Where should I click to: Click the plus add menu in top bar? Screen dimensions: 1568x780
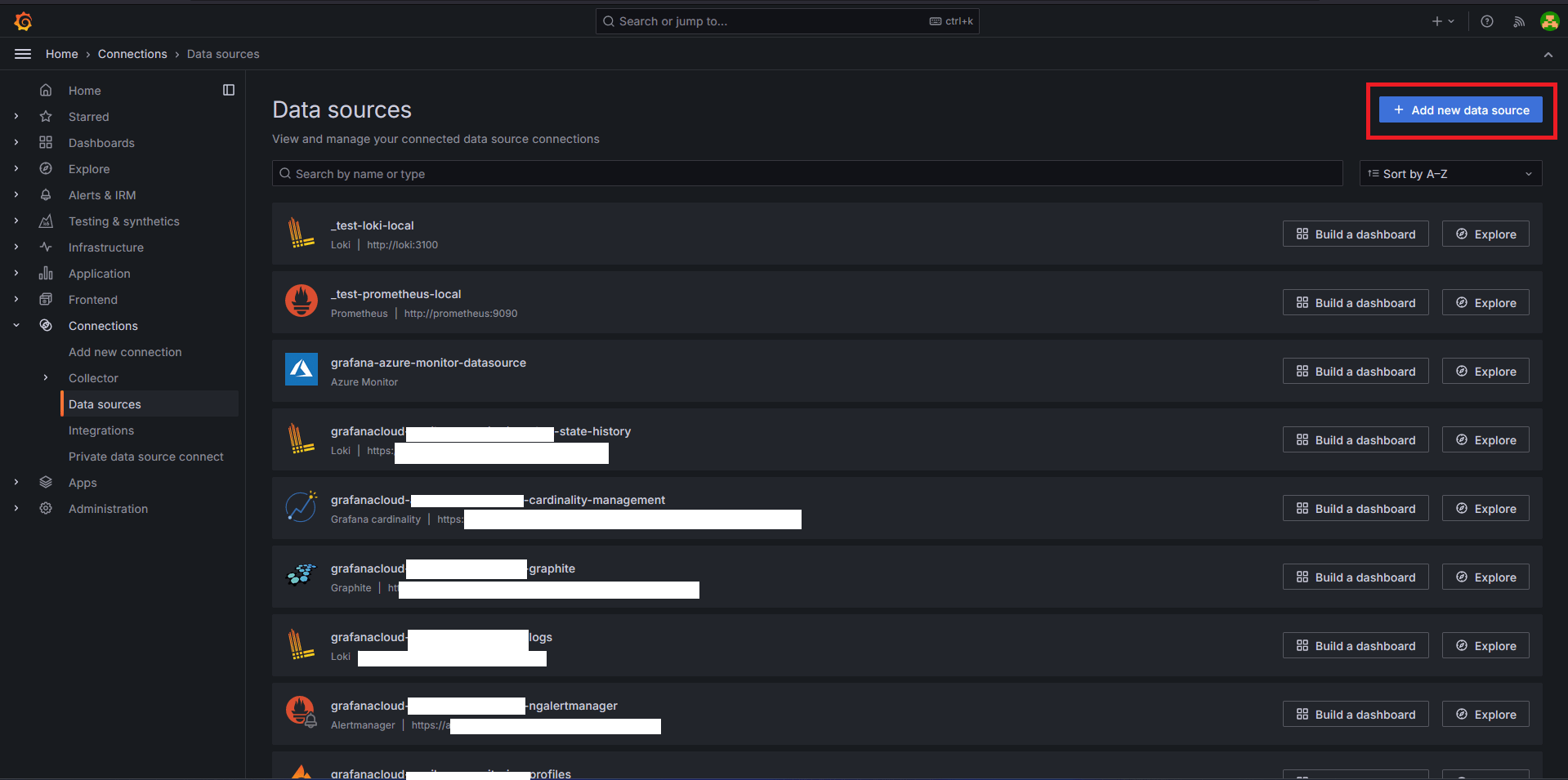[x=1443, y=21]
